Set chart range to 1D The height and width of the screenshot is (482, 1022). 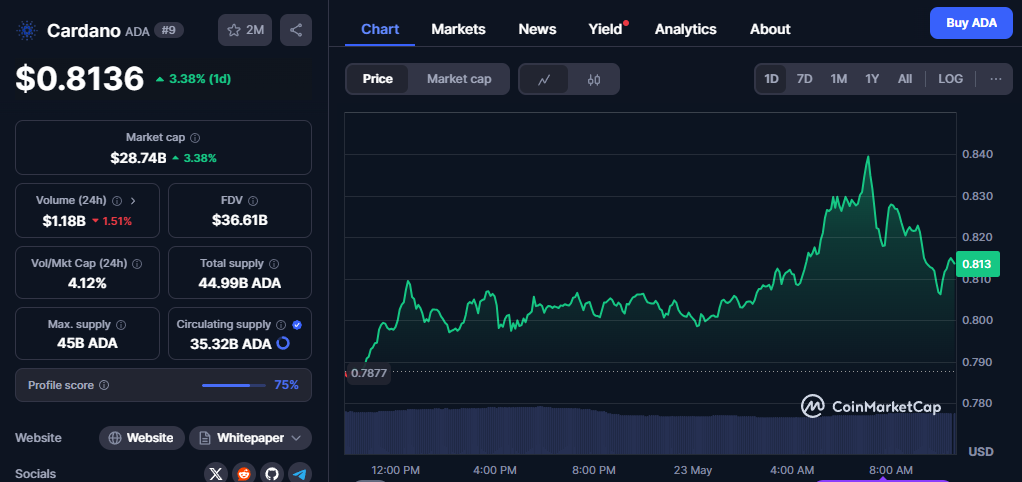771,79
